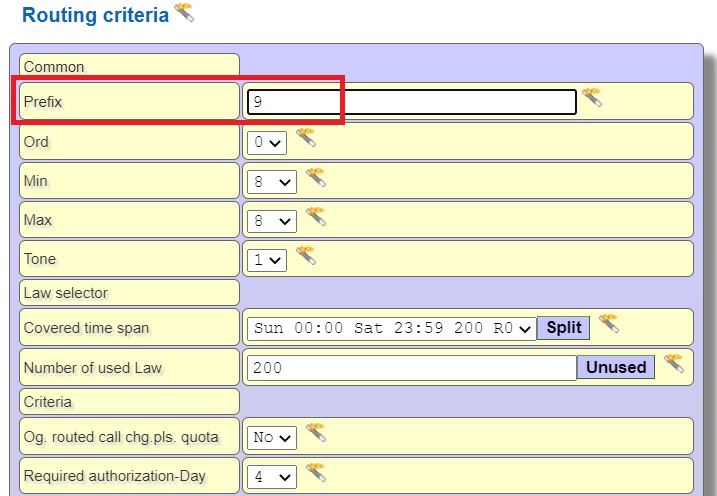717x496 pixels.
Task: Click the wrench icon next to Prefix field
Action: click(x=592, y=98)
